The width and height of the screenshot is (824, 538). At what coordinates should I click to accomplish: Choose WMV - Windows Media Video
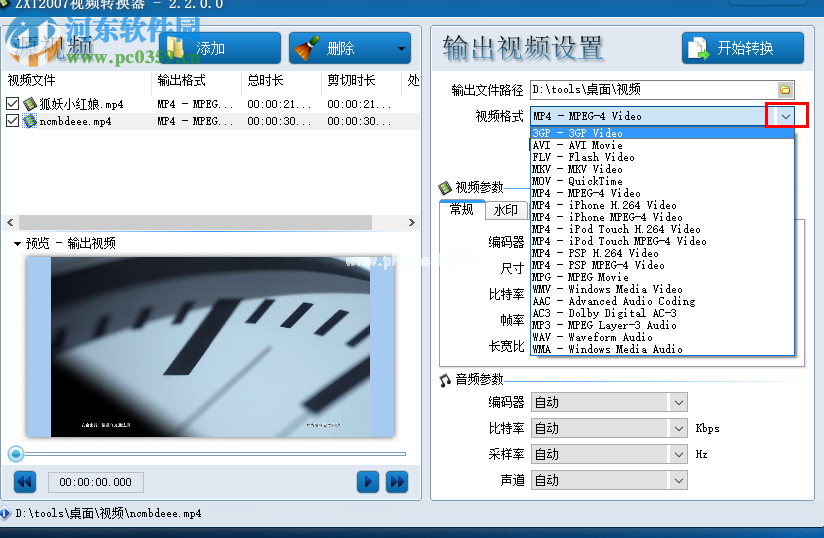tap(662, 289)
